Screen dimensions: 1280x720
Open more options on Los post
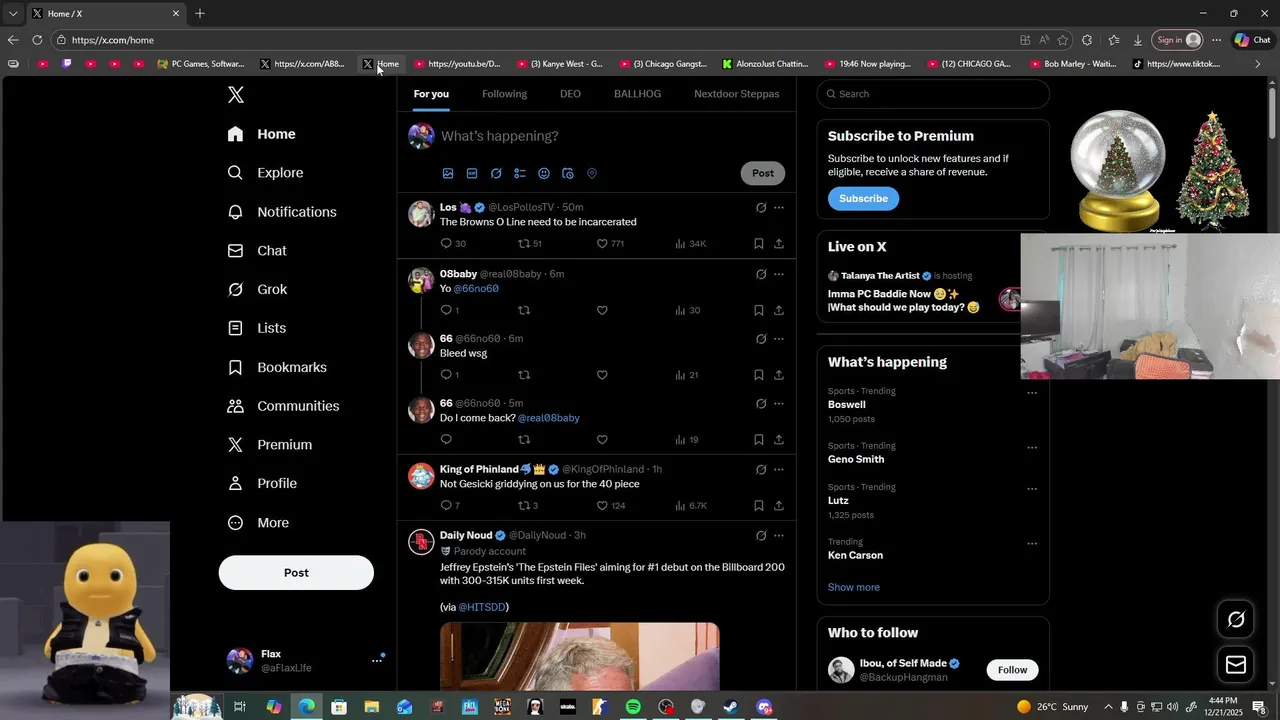pyautogui.click(x=779, y=208)
